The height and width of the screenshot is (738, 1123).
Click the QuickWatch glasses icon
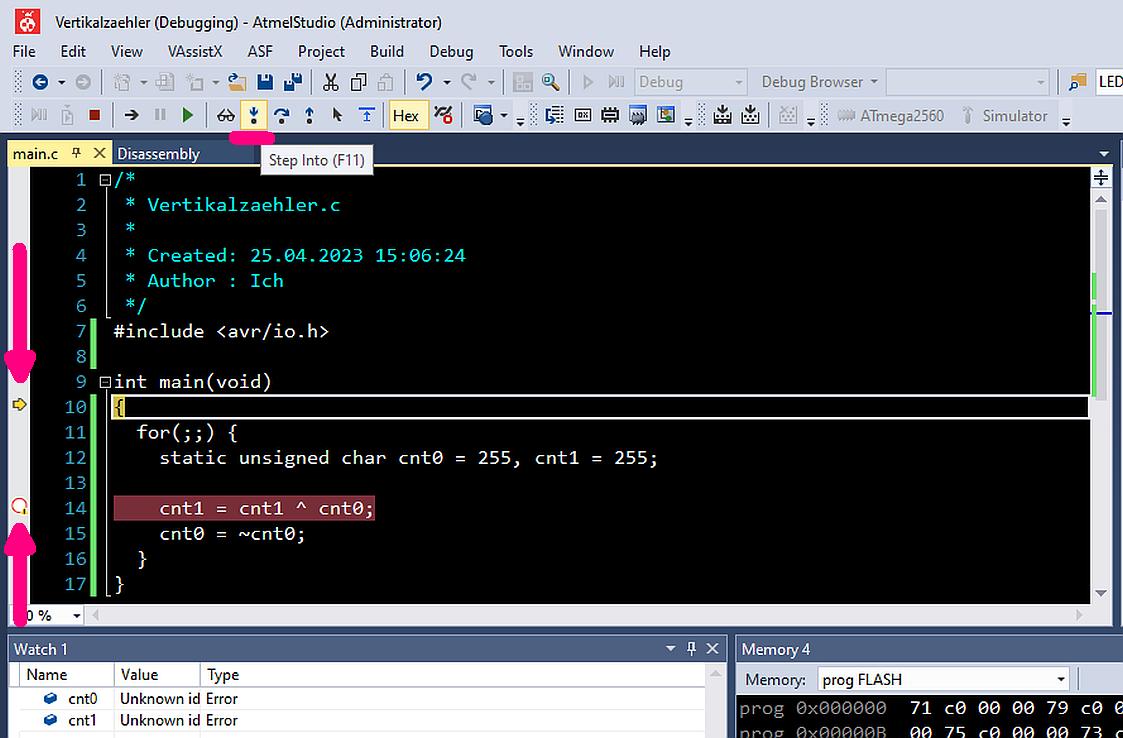226,115
